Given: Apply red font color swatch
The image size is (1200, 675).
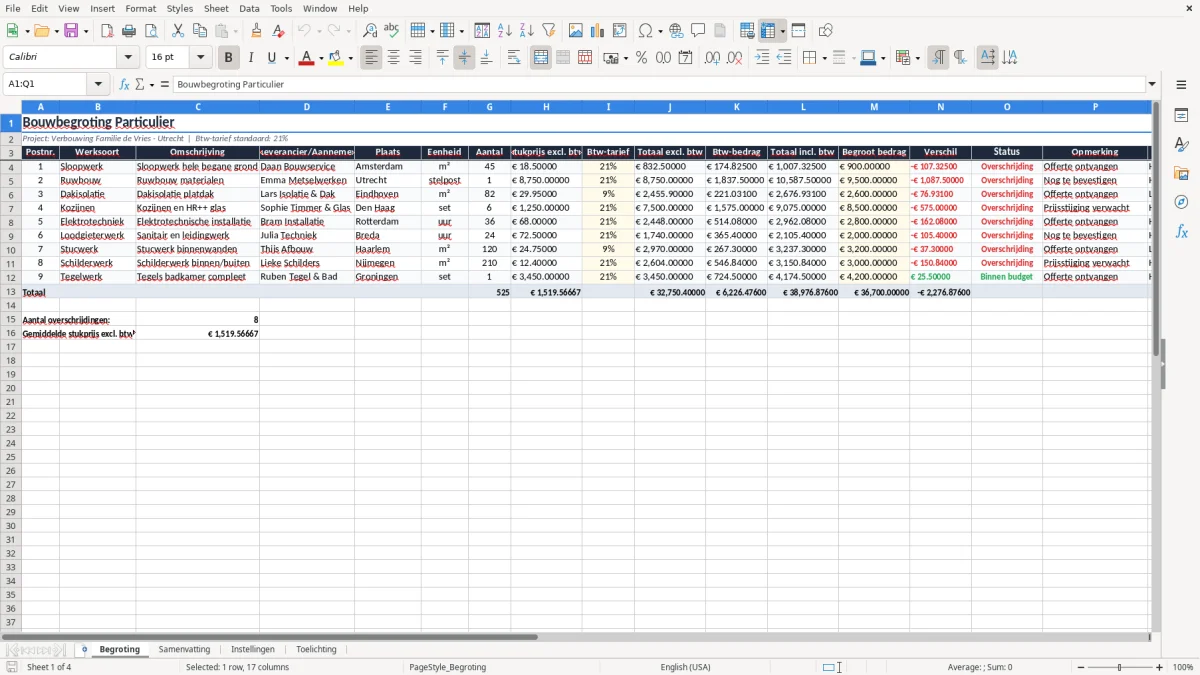Looking at the screenshot, I should coord(306,58).
